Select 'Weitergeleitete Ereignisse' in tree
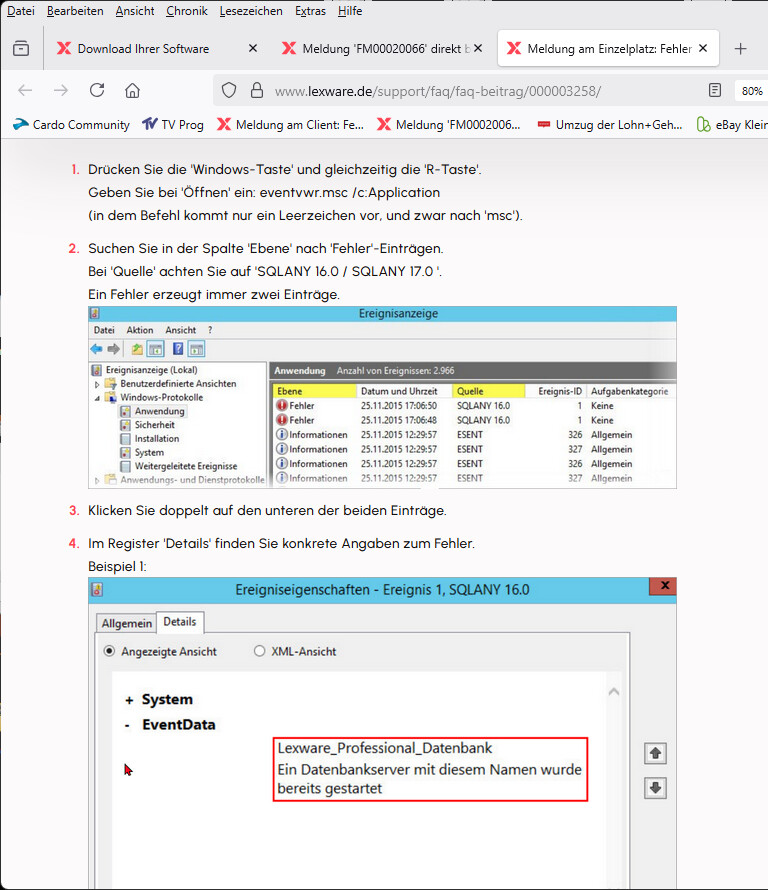 (x=179, y=466)
